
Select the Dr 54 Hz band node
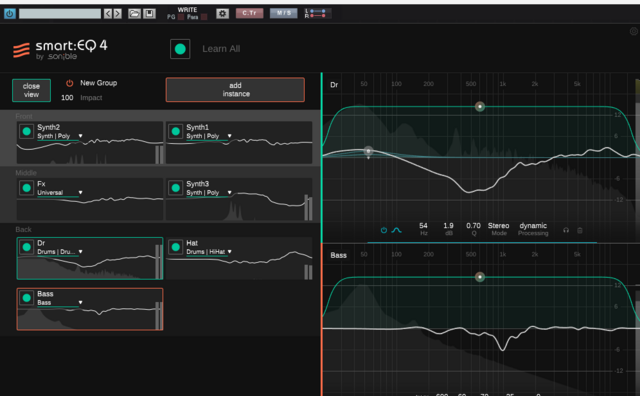[368, 151]
